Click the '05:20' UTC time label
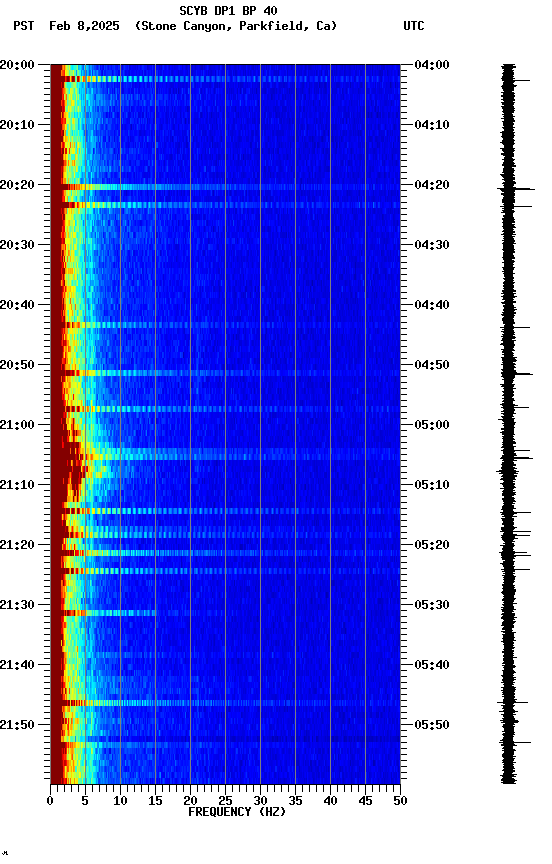This screenshot has width=552, height=864. pos(432,545)
